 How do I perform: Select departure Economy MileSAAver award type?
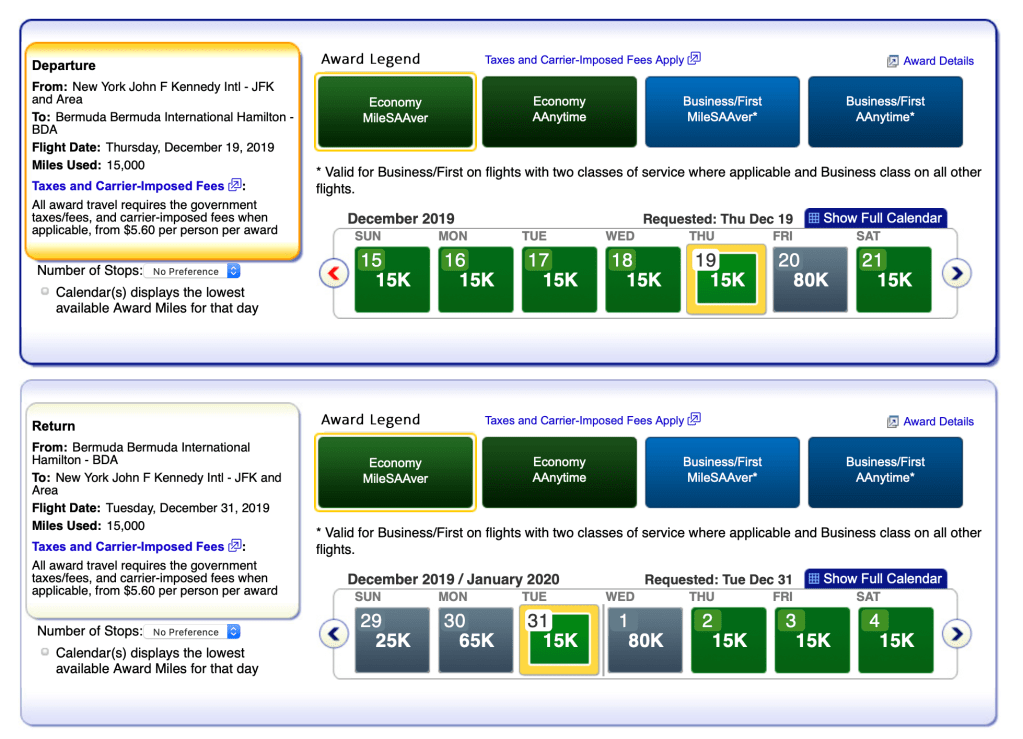[395, 110]
